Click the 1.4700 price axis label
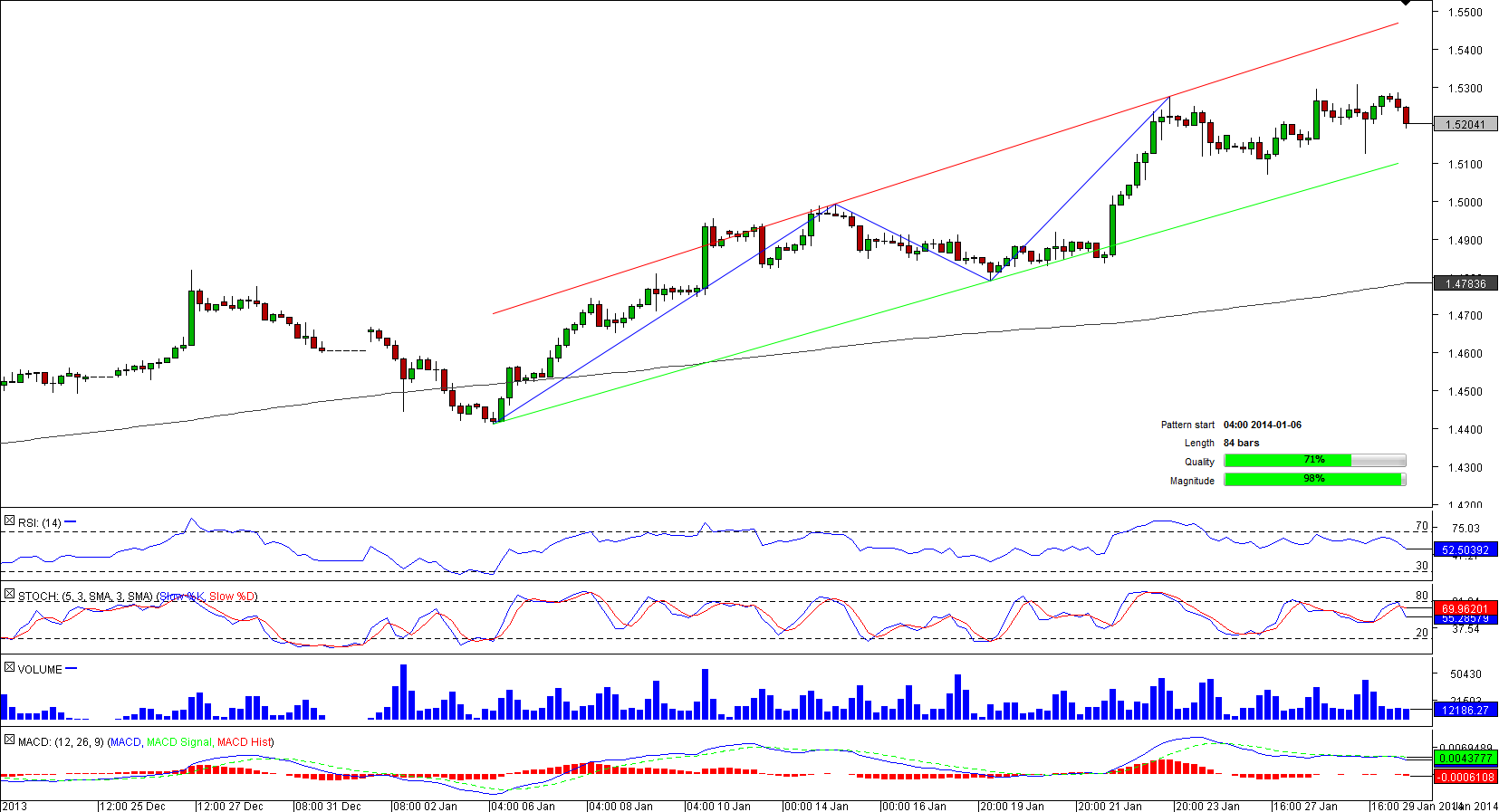This screenshot has height=812, width=1499. (x=1465, y=316)
